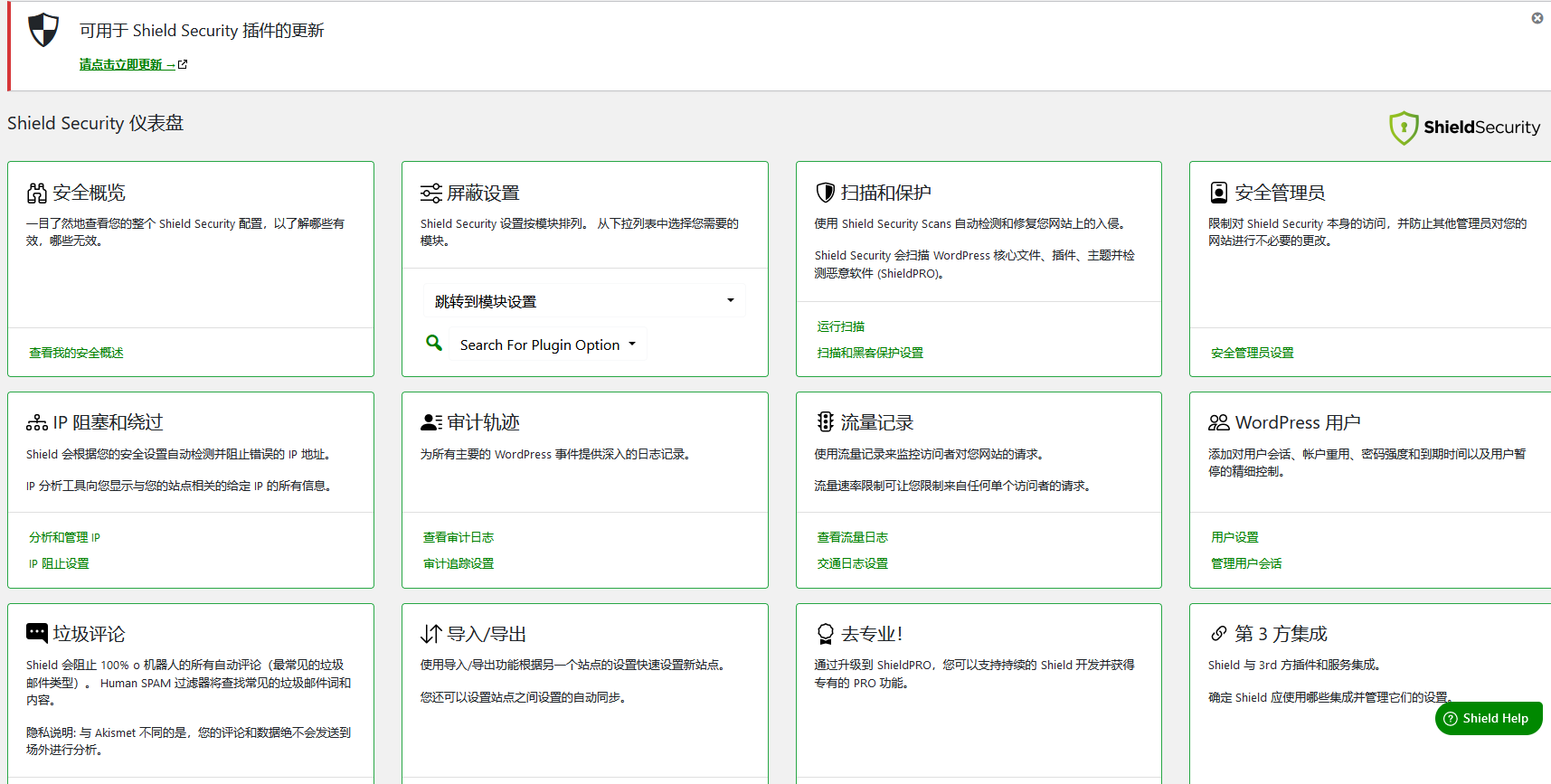
Task: Open the 查看我的安全概述 link
Action: pos(76,353)
